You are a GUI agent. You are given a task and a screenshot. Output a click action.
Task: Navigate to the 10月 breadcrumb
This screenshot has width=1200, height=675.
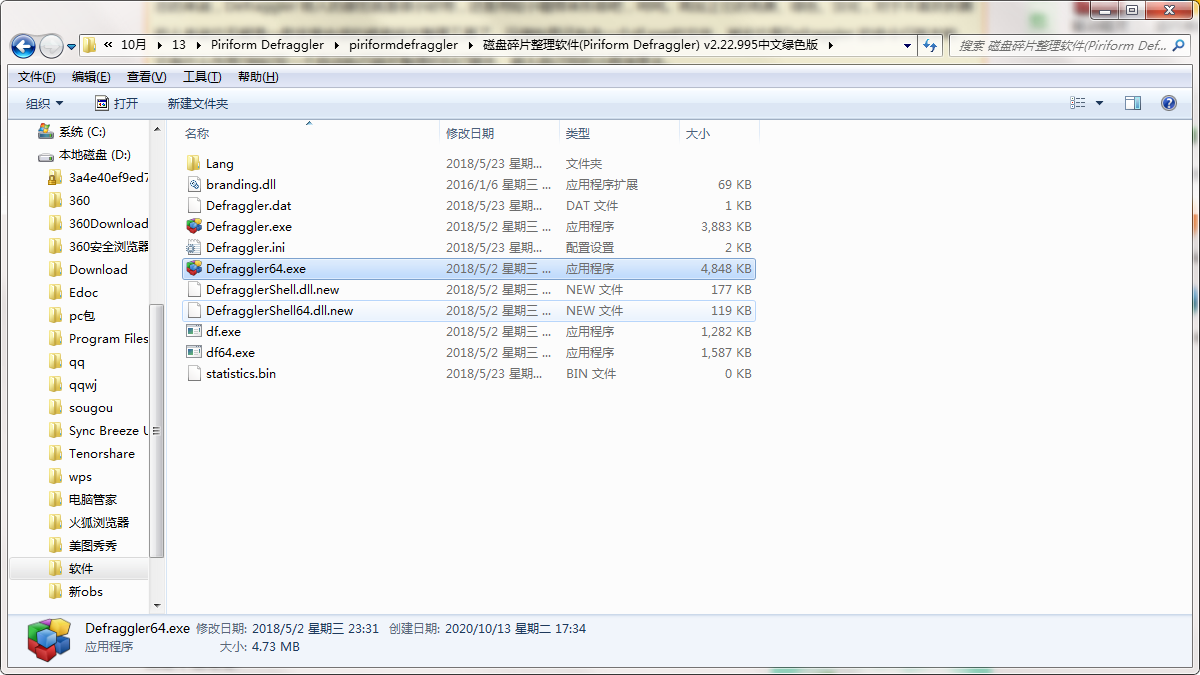(134, 45)
